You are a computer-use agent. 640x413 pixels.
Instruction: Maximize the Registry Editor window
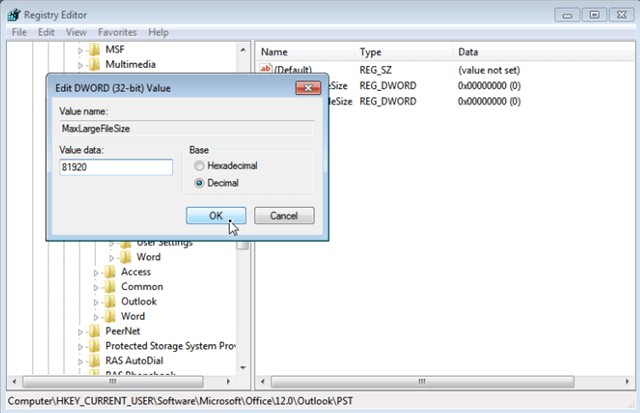tap(594, 15)
